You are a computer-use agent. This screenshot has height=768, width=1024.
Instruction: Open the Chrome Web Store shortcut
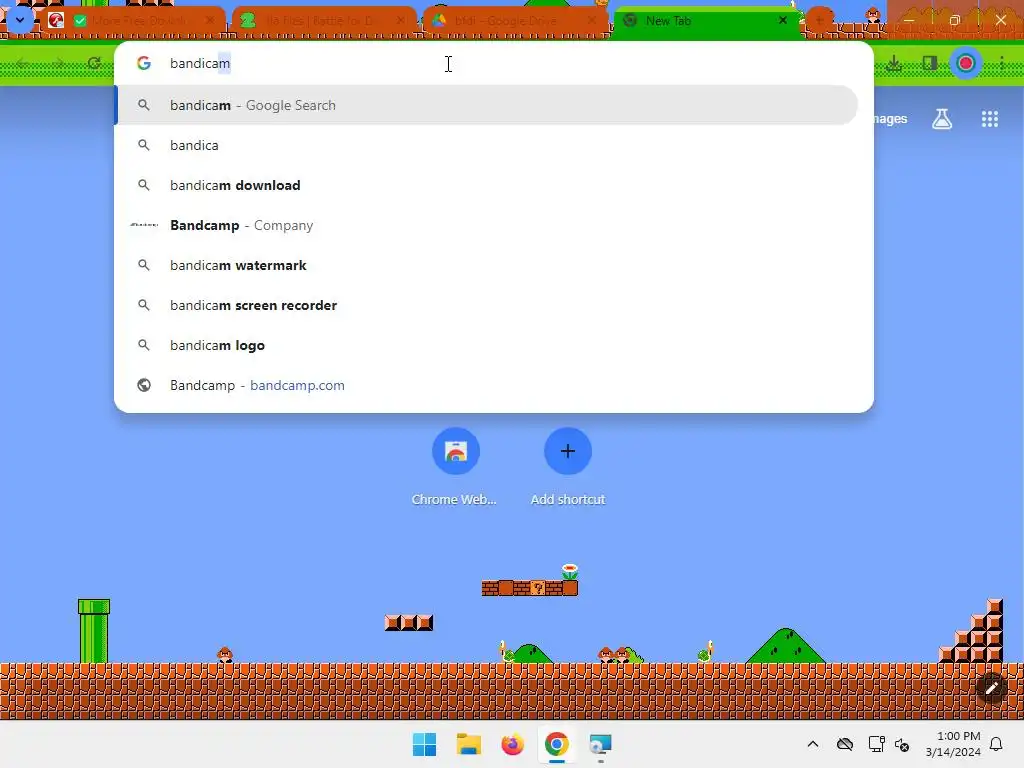[x=456, y=451]
